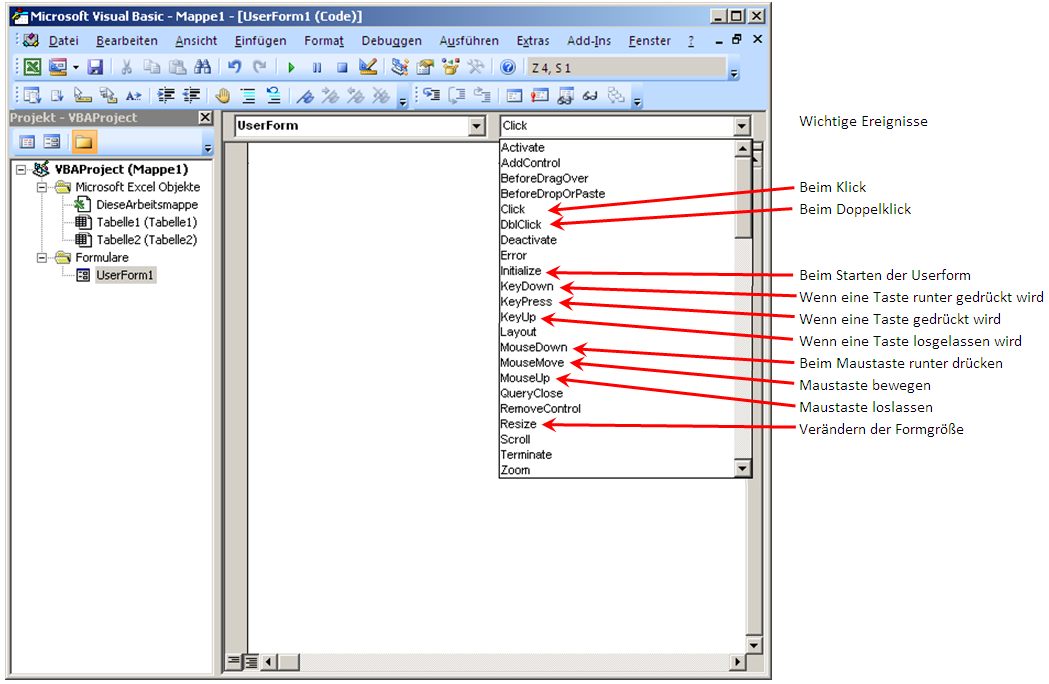Open the UserForm object dropdown arrow
Viewport: 1049px width, 684px height.
476,126
